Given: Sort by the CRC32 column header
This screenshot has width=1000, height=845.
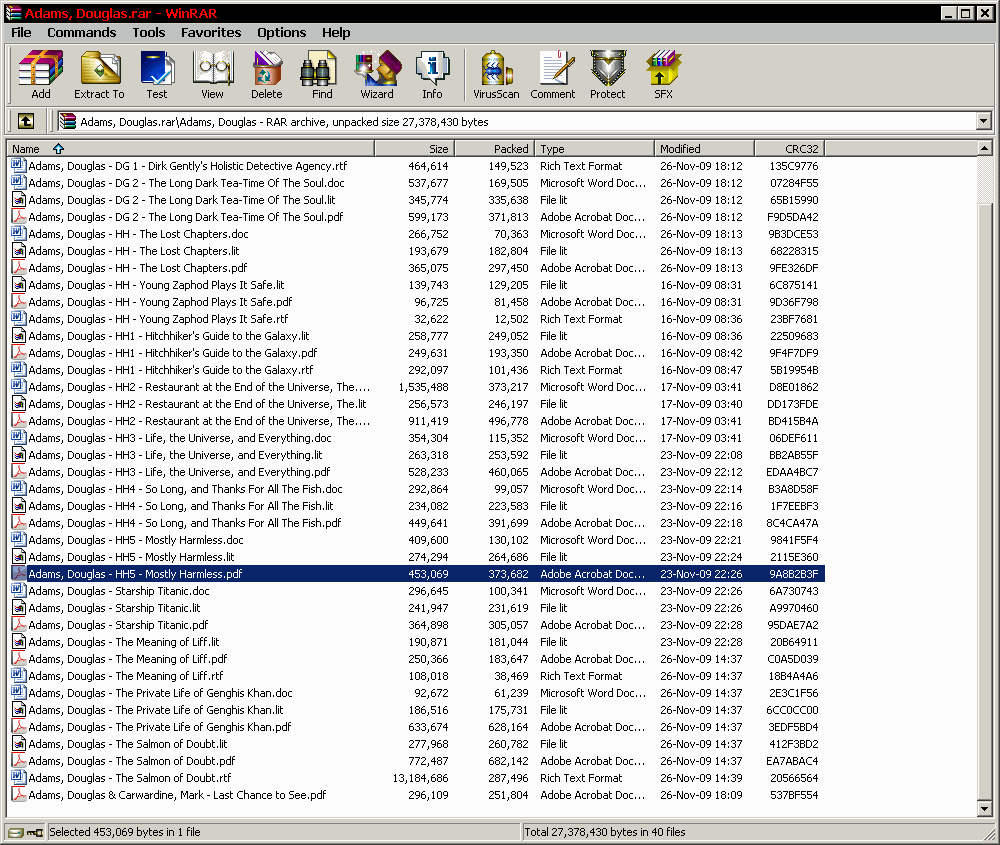Looking at the screenshot, I should pos(790,149).
